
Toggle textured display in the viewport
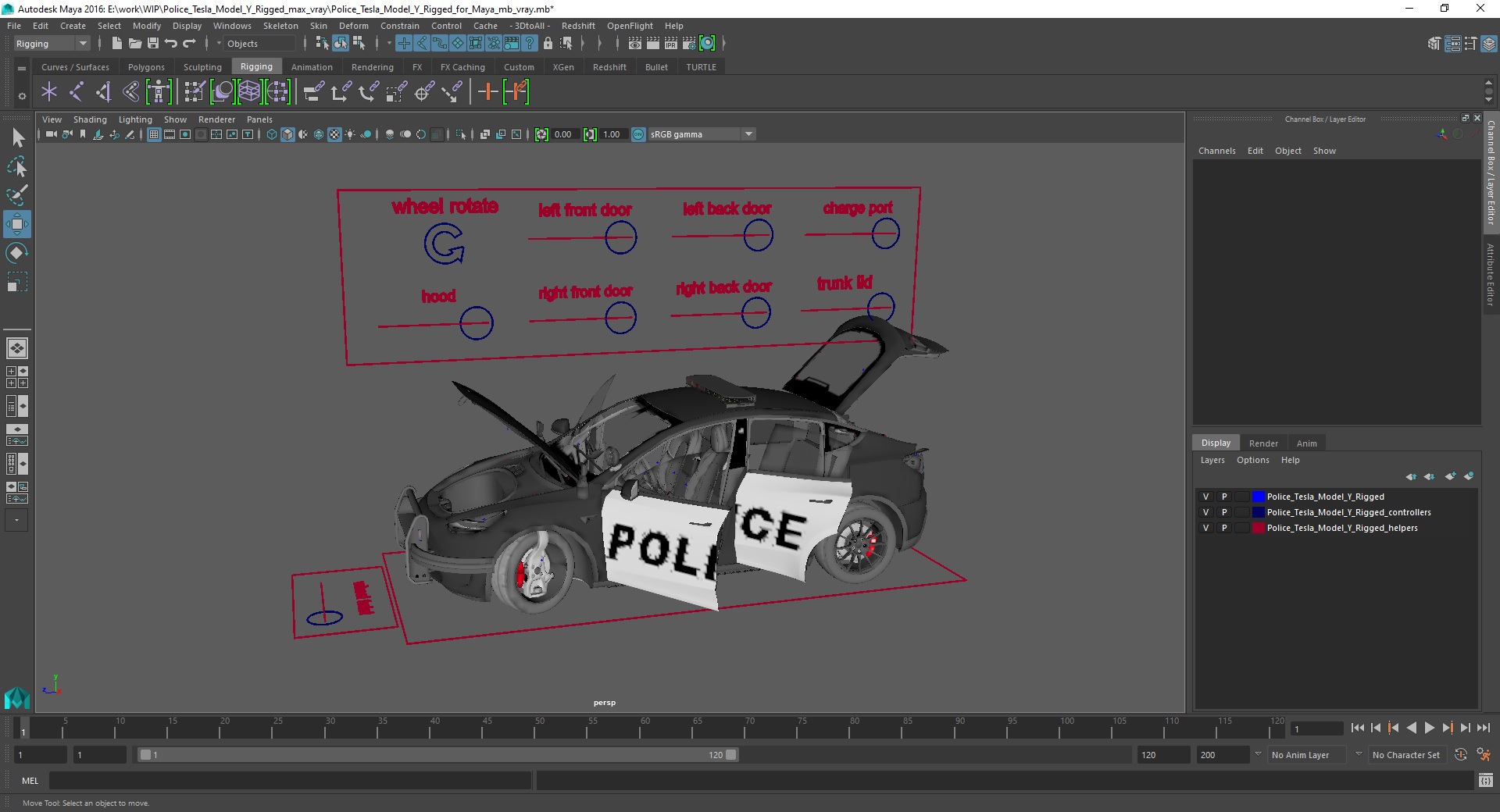(x=334, y=134)
